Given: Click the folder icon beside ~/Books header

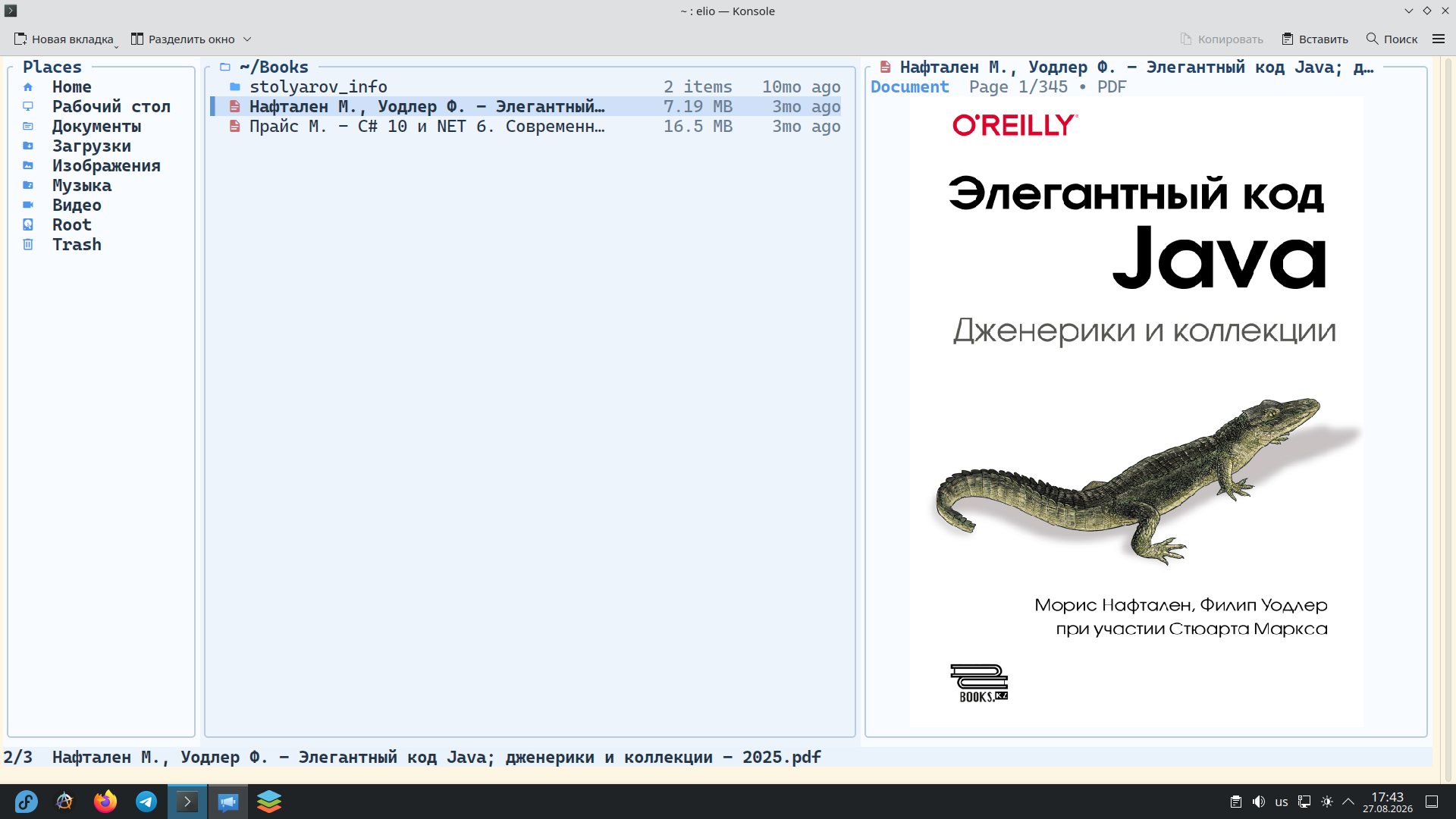Looking at the screenshot, I should click(225, 67).
